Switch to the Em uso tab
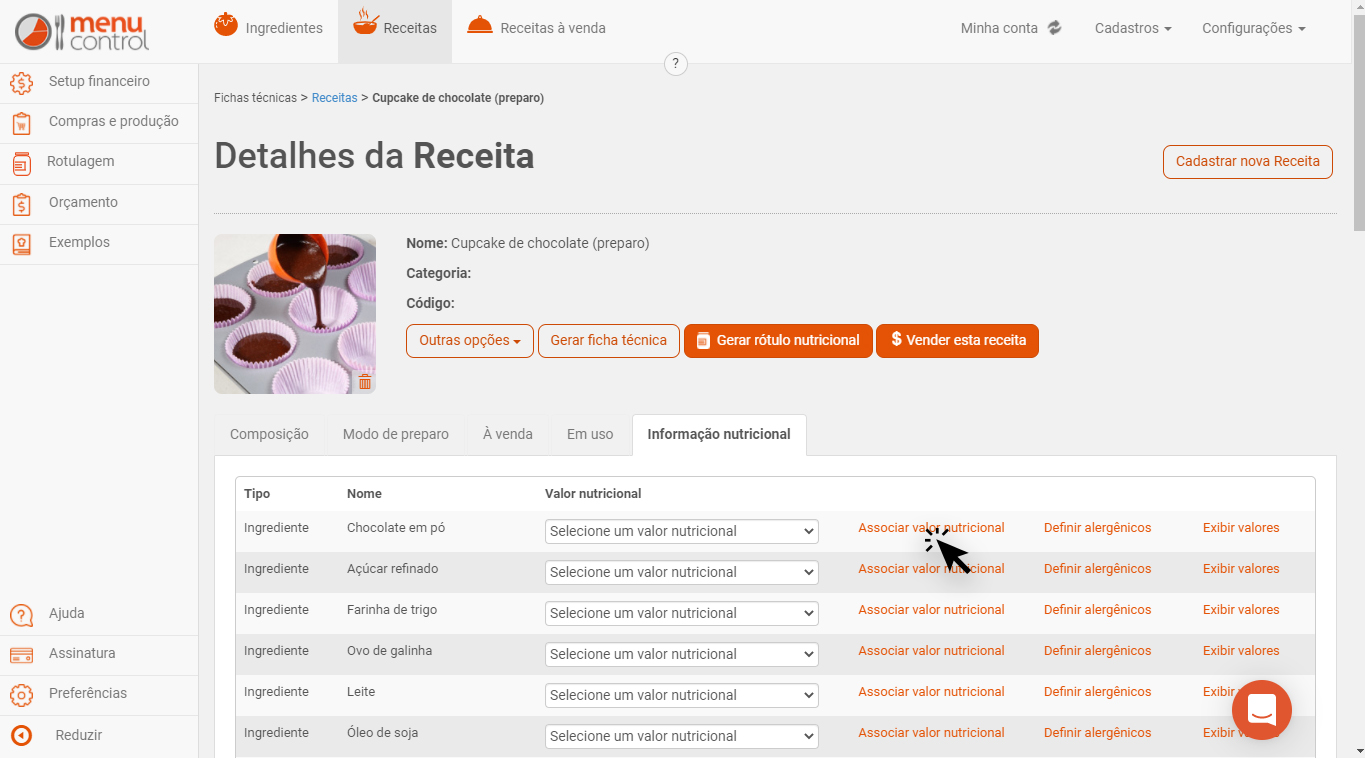Image resolution: width=1365 pixels, height=758 pixels. pyautogui.click(x=590, y=434)
